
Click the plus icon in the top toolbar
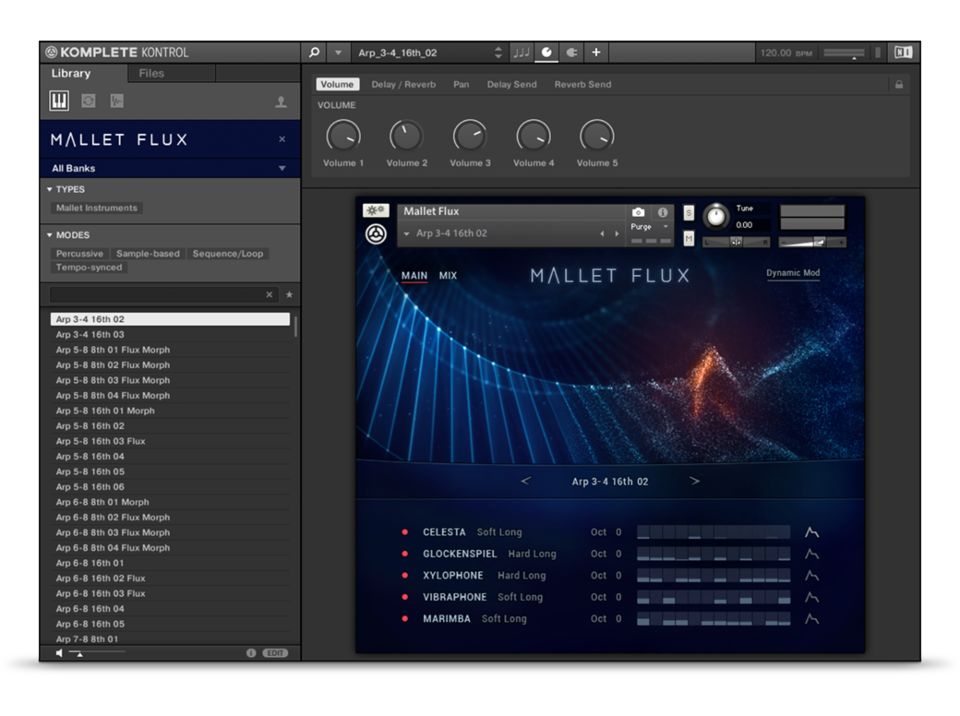tap(596, 53)
